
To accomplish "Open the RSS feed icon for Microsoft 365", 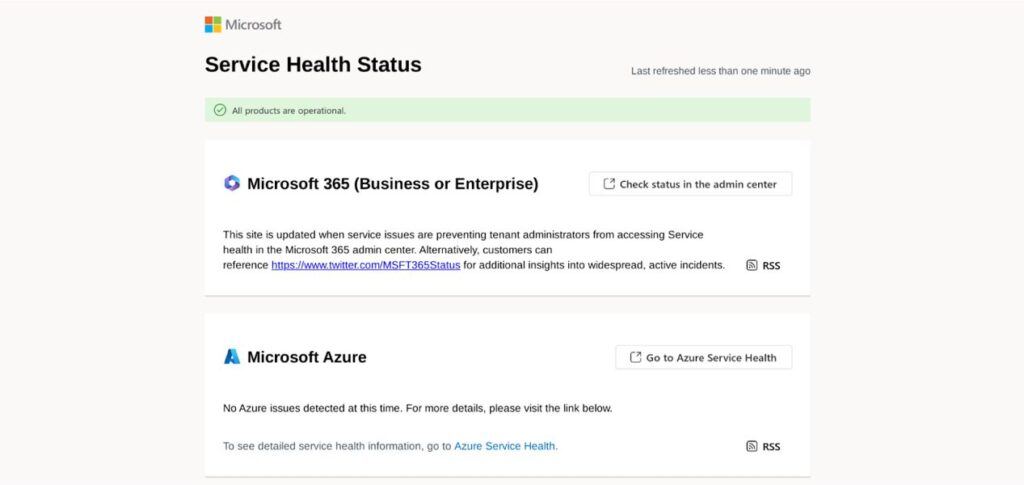I will pyautogui.click(x=752, y=265).
